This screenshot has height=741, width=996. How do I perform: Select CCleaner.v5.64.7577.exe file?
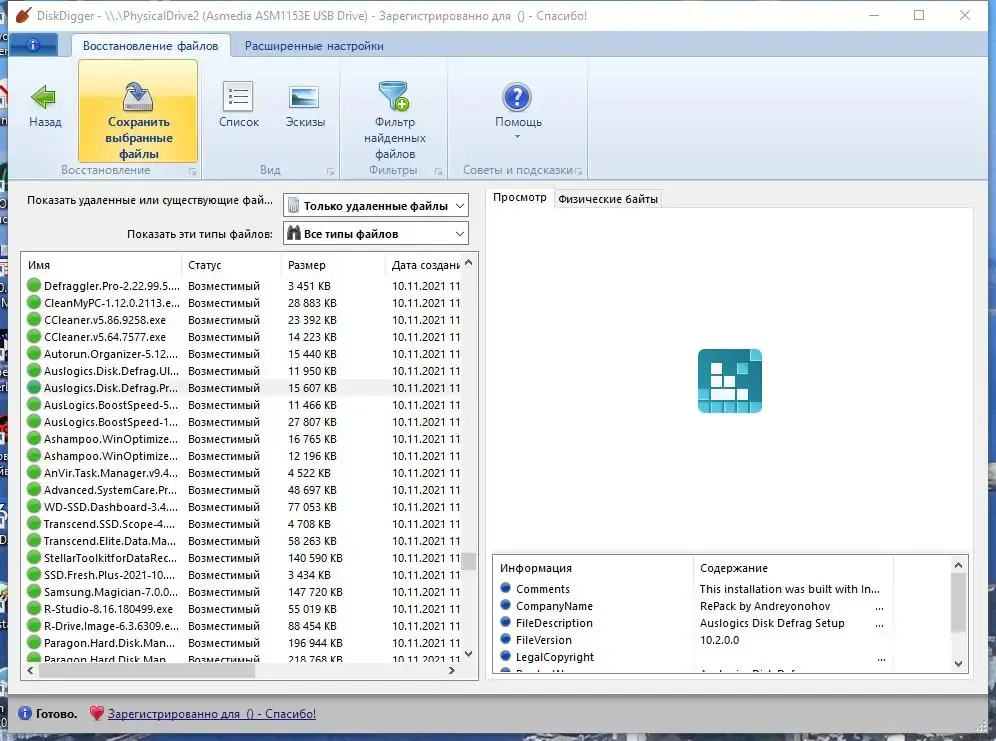243,337
